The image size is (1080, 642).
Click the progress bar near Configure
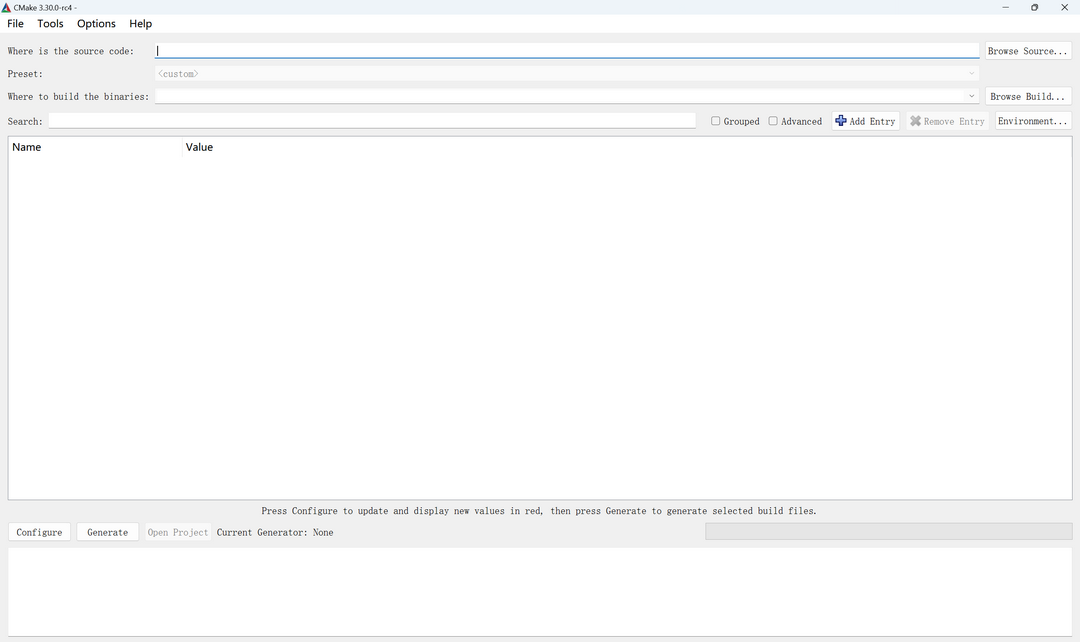pyautogui.click(x=888, y=531)
